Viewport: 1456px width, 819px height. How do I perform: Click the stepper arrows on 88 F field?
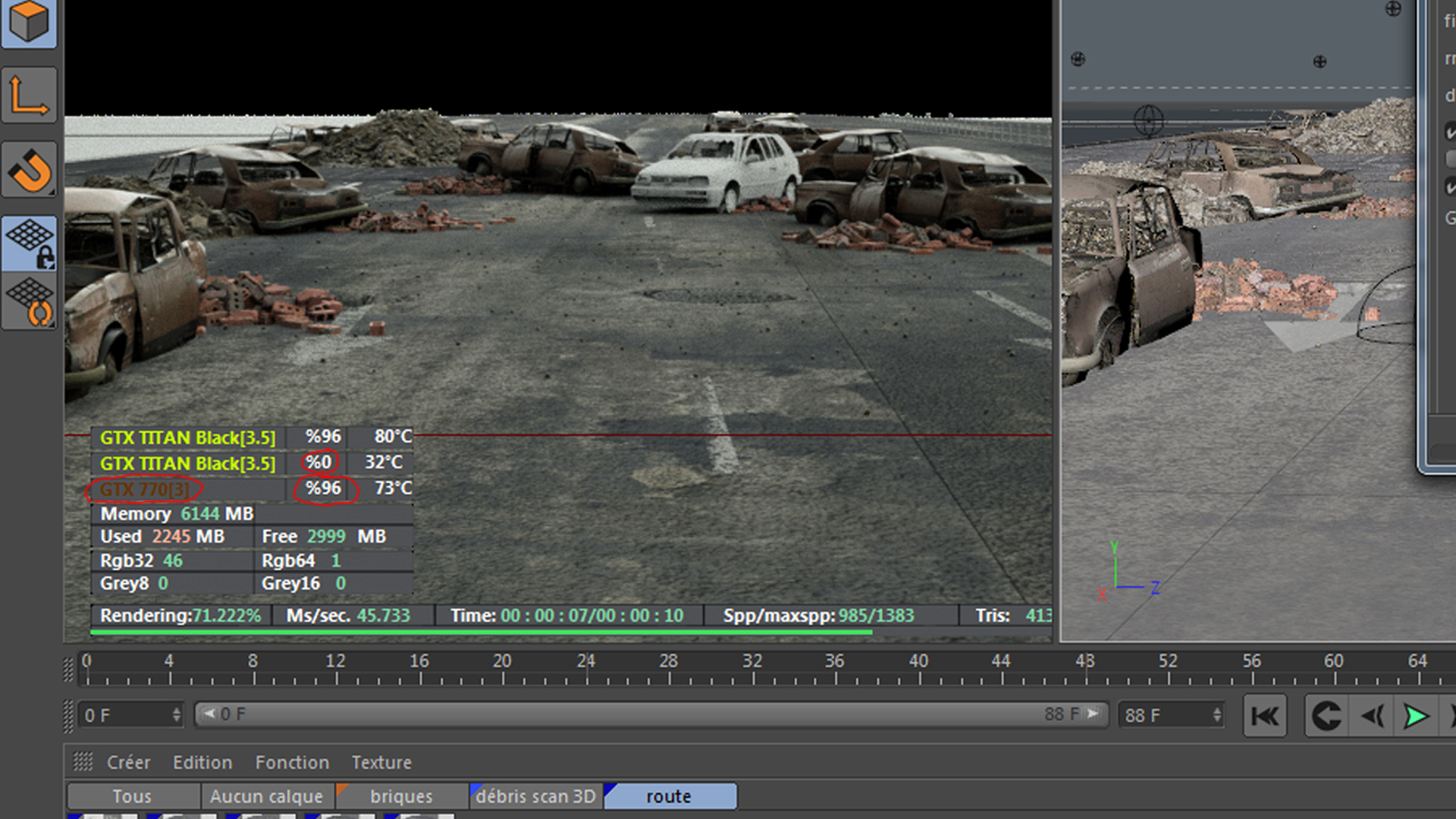coord(1216,715)
